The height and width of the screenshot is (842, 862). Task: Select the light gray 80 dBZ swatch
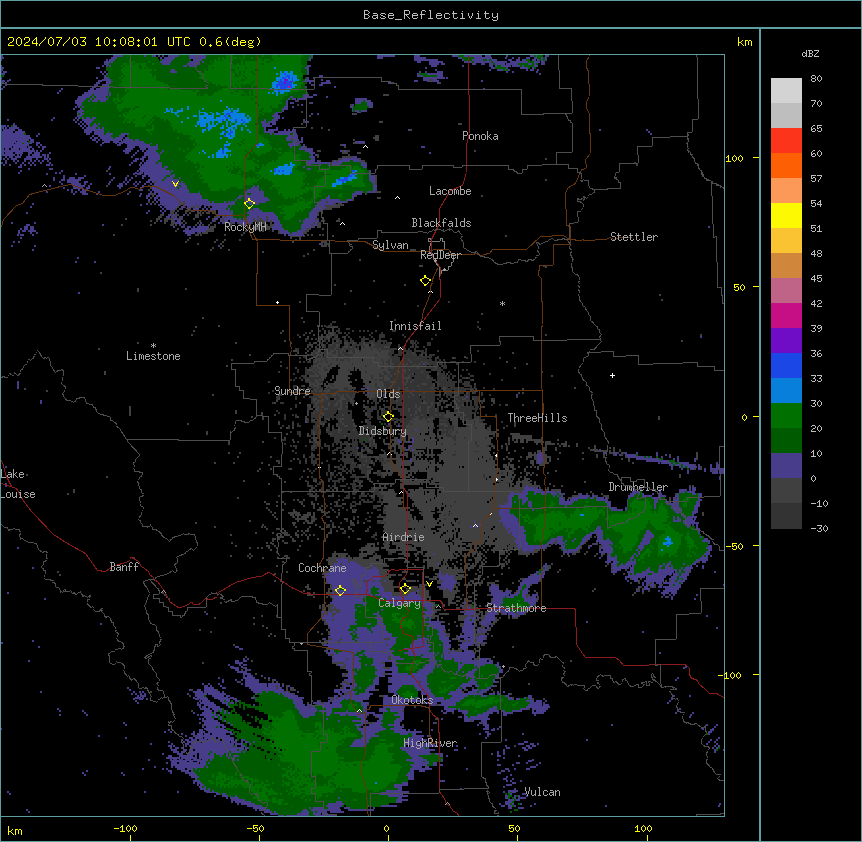click(x=786, y=91)
